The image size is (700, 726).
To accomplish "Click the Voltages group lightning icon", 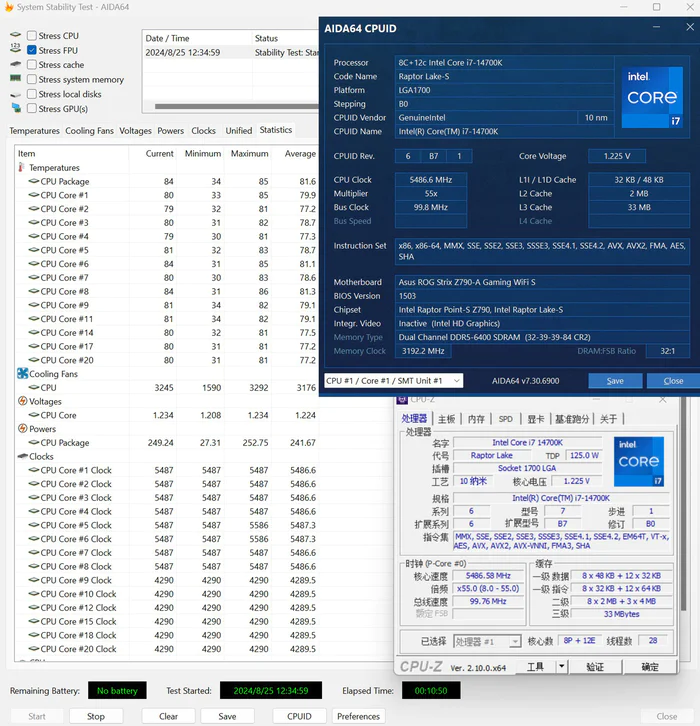I will pyautogui.click(x=22, y=401).
